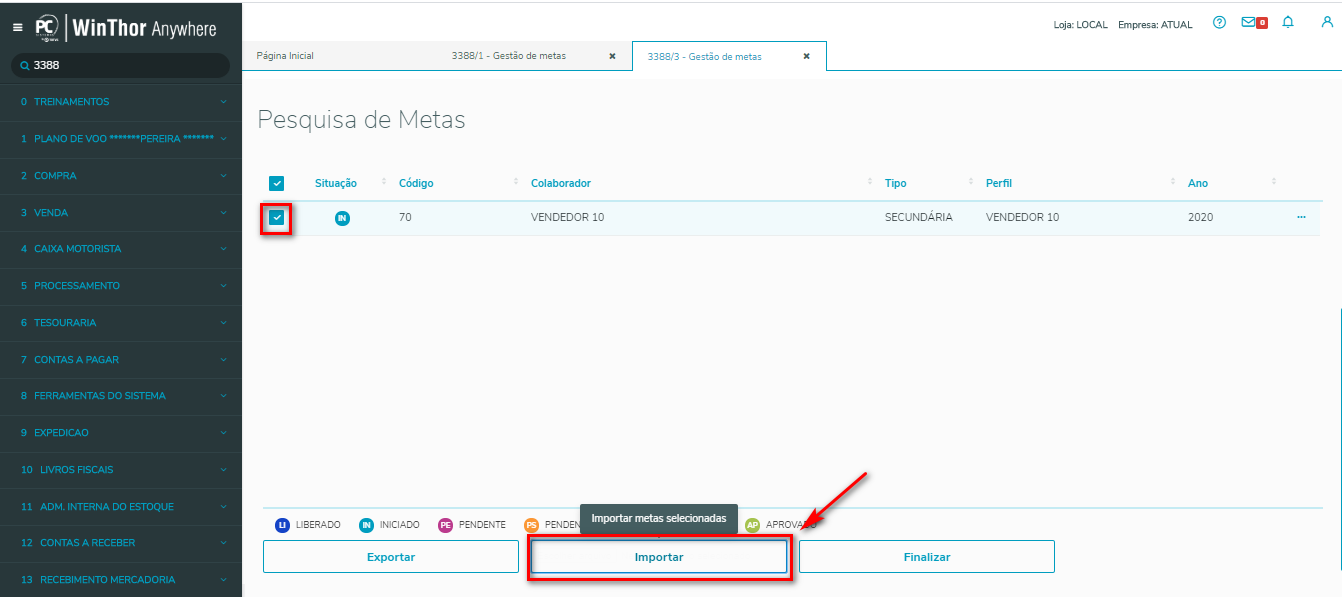Expand the 13 RECEBIMENTO MERCADORIA menu
Screen dimensions: 1342x597
point(121,580)
